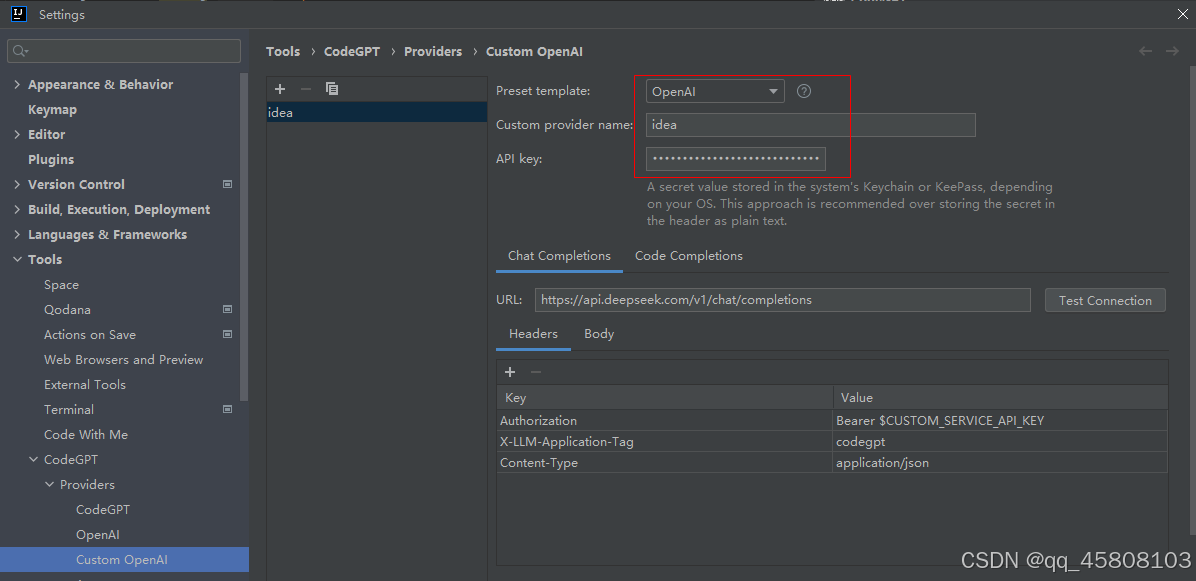Click the Test Connection button
The image size is (1196, 581).
[1105, 300]
